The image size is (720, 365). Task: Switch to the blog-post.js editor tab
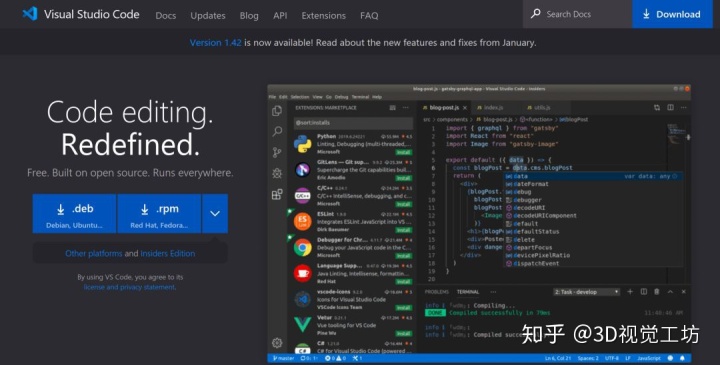(x=444, y=108)
